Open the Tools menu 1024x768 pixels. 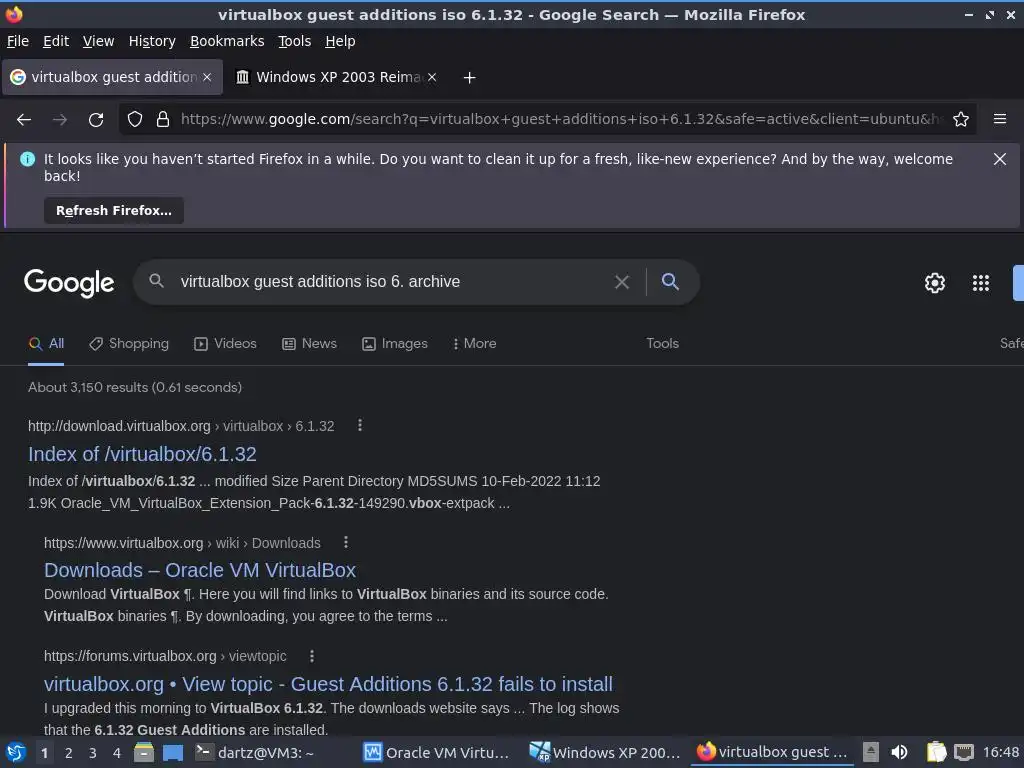tap(295, 41)
